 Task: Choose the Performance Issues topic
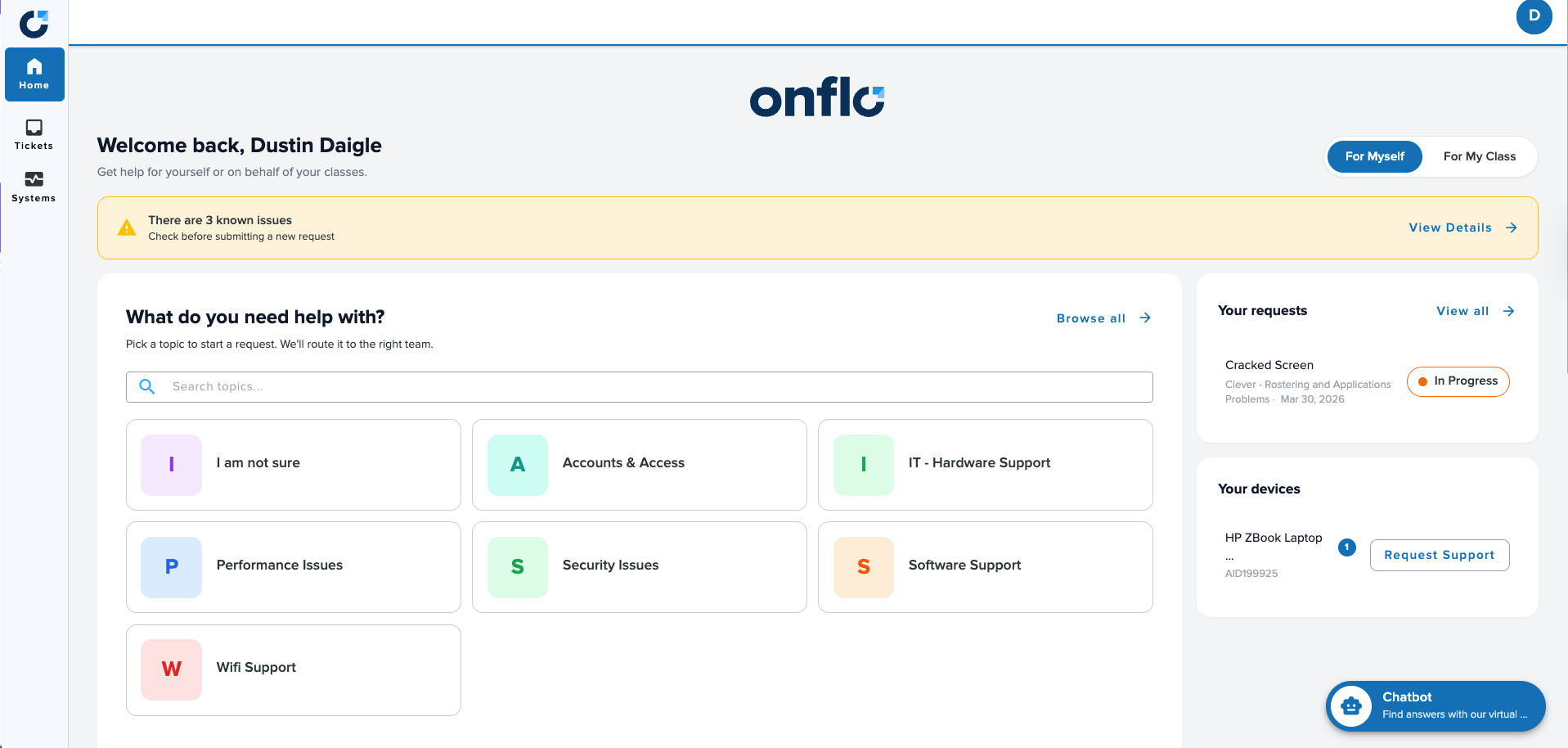pyautogui.click(x=294, y=567)
